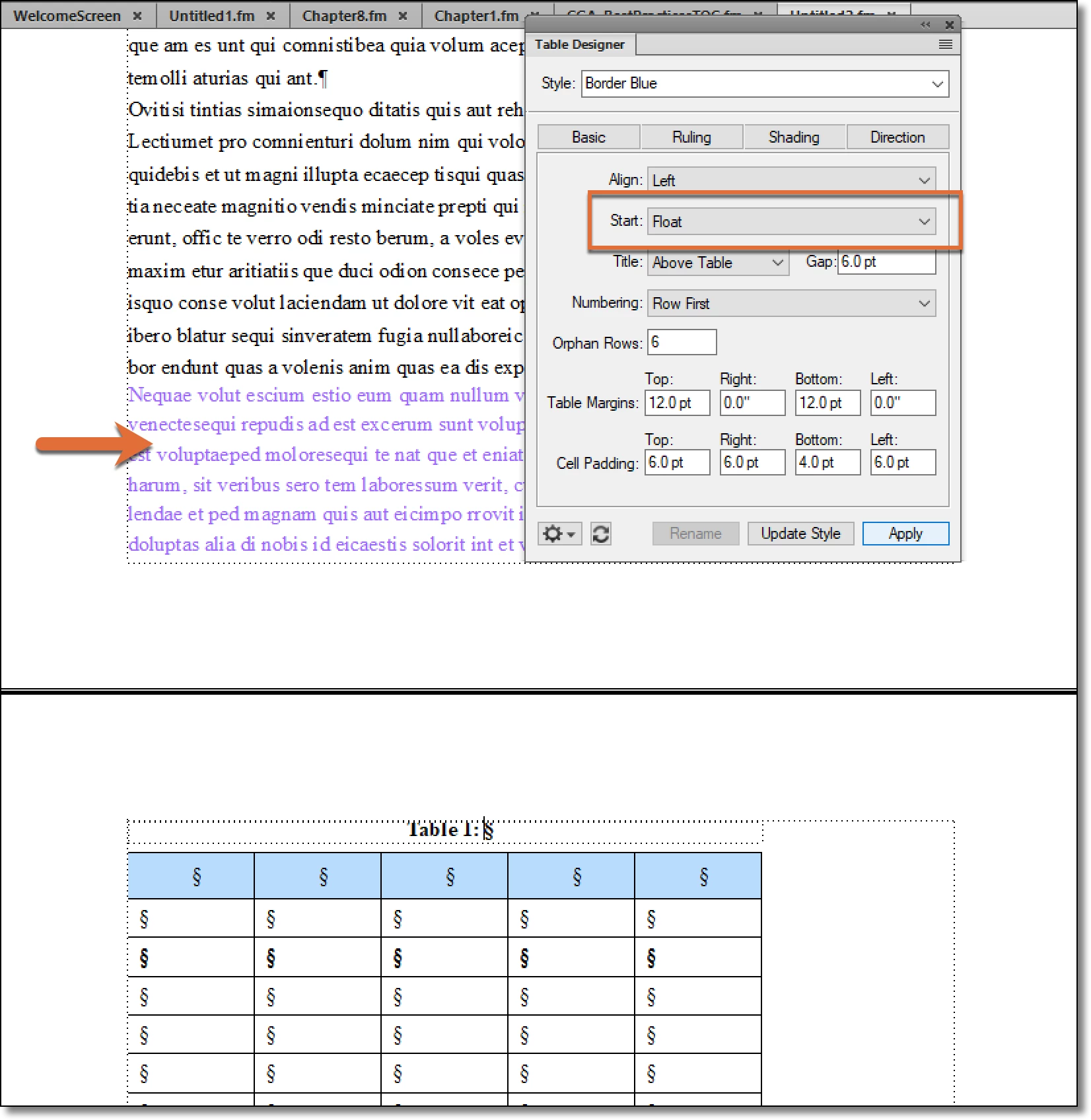Click the refresh icon in Table Designer
Viewport: 1091px width, 1120px height.
pyautogui.click(x=600, y=534)
